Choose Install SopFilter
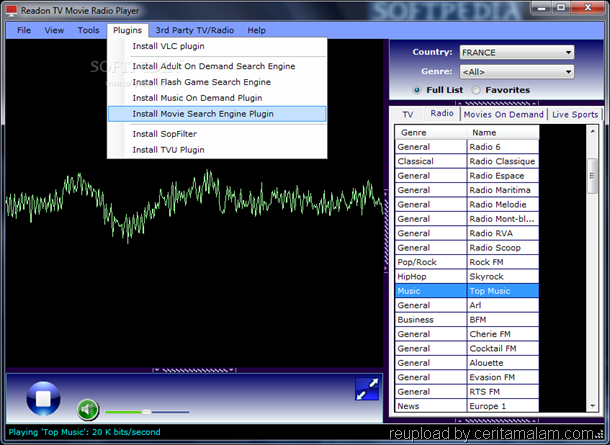The width and height of the screenshot is (610, 445). point(217,134)
